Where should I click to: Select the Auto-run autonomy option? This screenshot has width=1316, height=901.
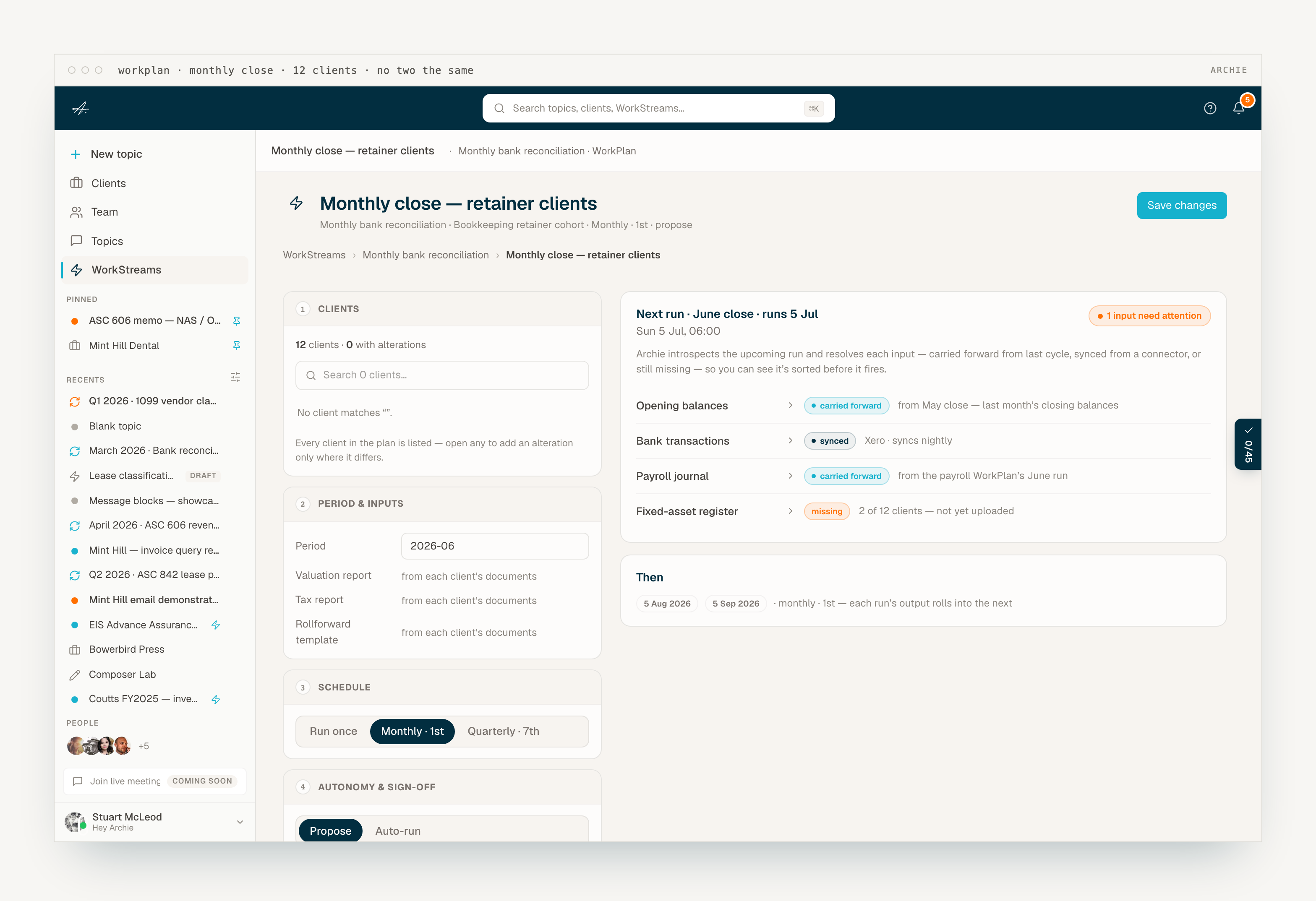[x=397, y=831]
